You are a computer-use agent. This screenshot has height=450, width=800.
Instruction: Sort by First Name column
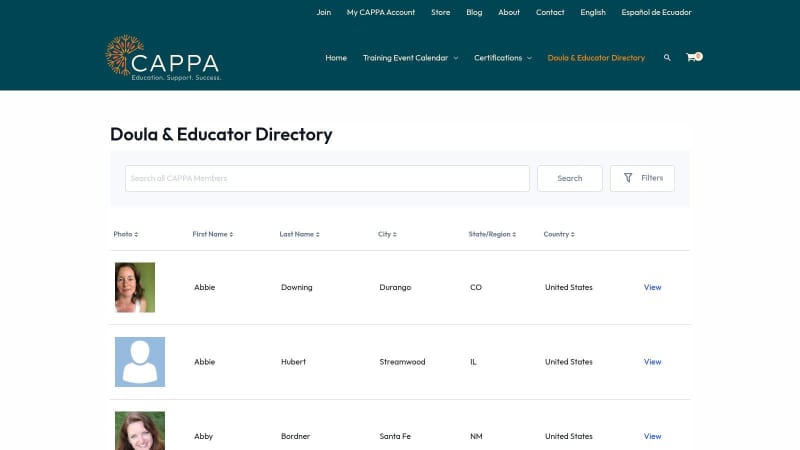click(212, 234)
